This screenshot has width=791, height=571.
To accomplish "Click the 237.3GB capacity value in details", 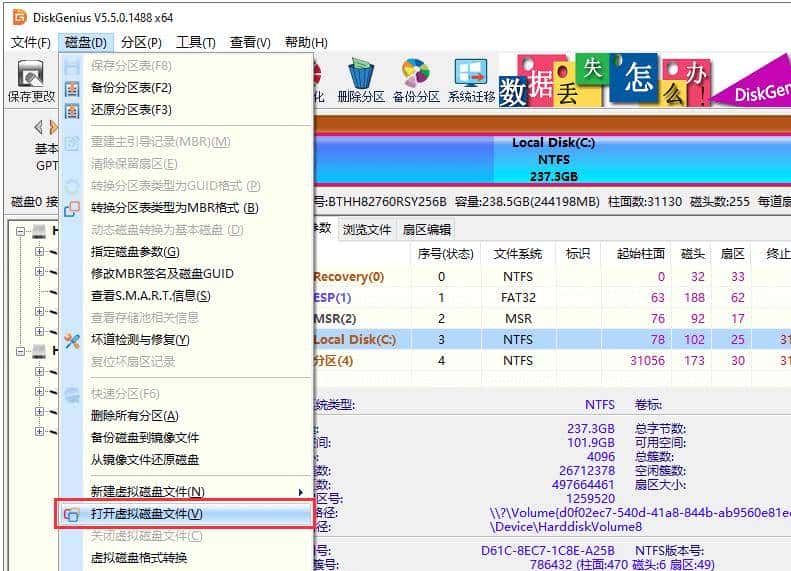I will [x=591, y=429].
